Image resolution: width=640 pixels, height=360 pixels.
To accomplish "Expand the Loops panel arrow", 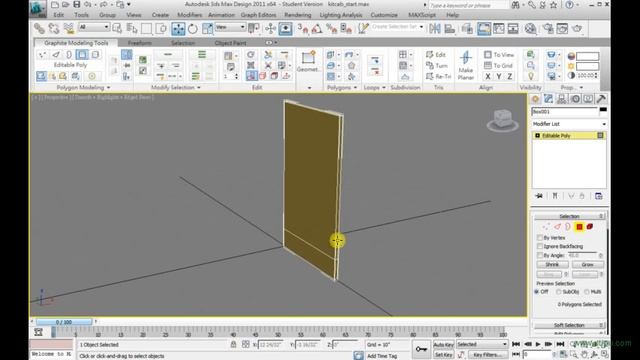I will [x=384, y=88].
